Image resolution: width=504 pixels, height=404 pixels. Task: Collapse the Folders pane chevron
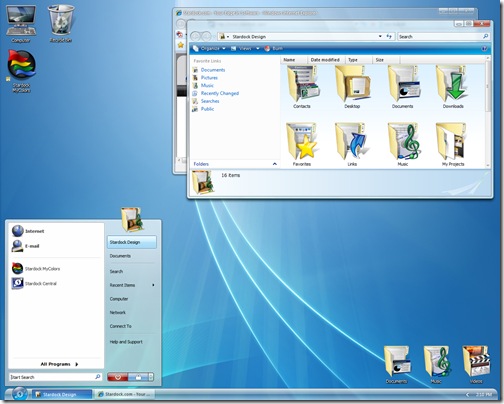click(275, 164)
